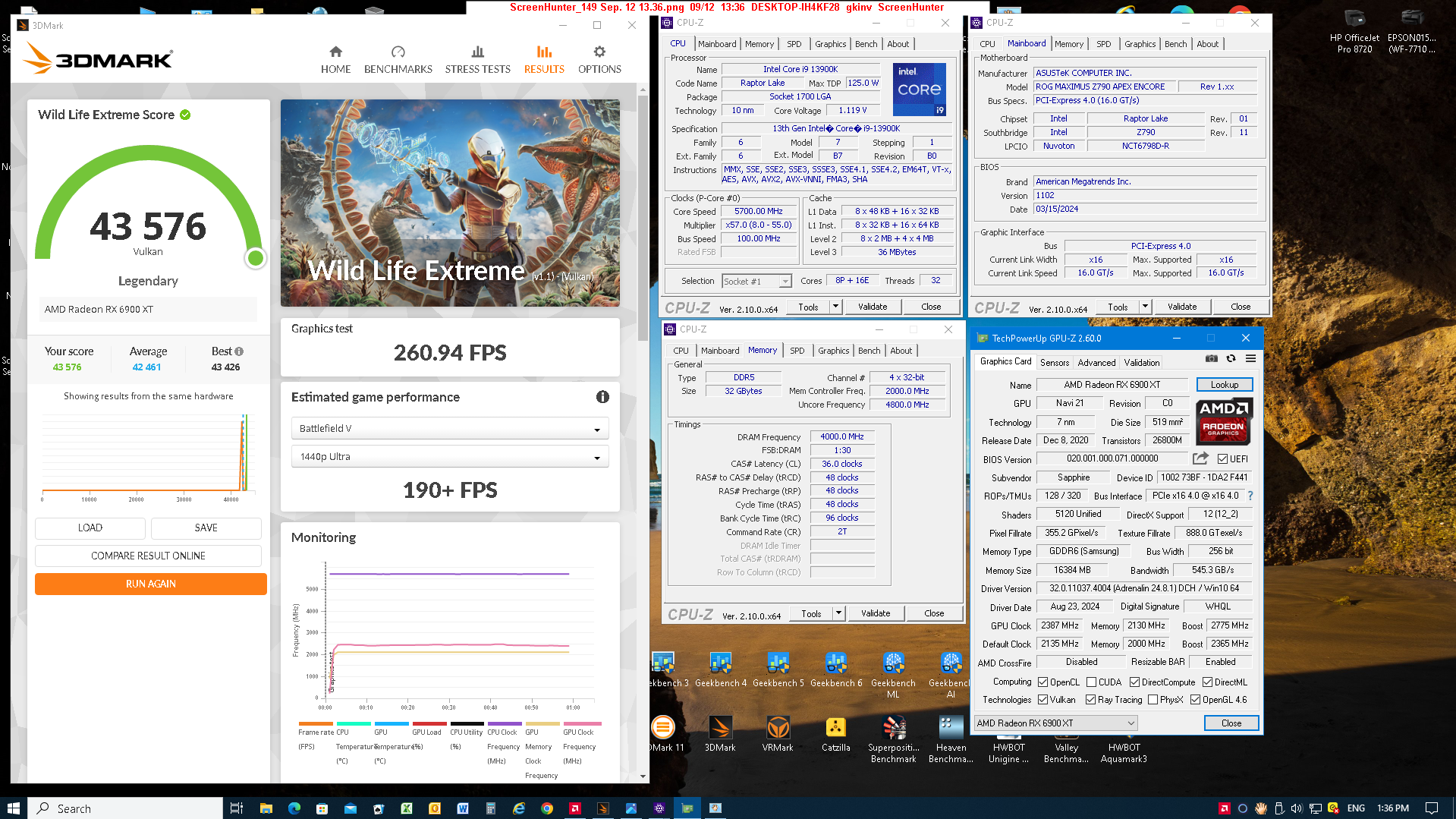Toggle the UEFI checkbox in GPU-Z
Screen dimensions: 1456x819
pos(1222,458)
